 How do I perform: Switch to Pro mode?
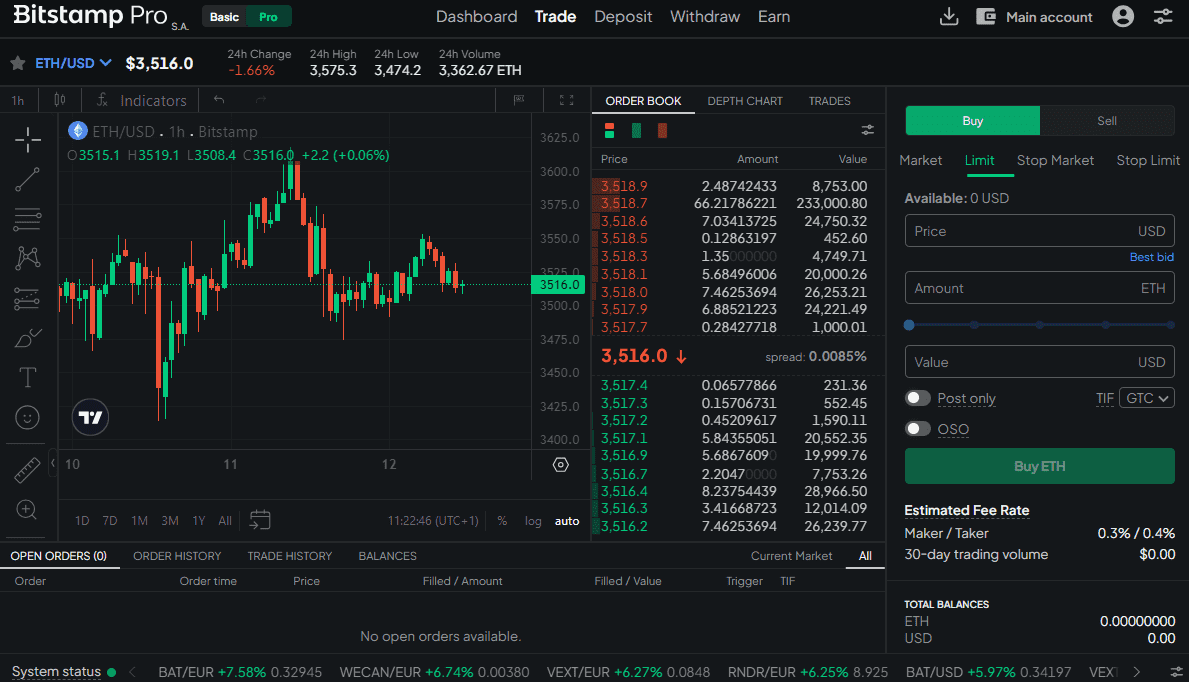coord(268,17)
